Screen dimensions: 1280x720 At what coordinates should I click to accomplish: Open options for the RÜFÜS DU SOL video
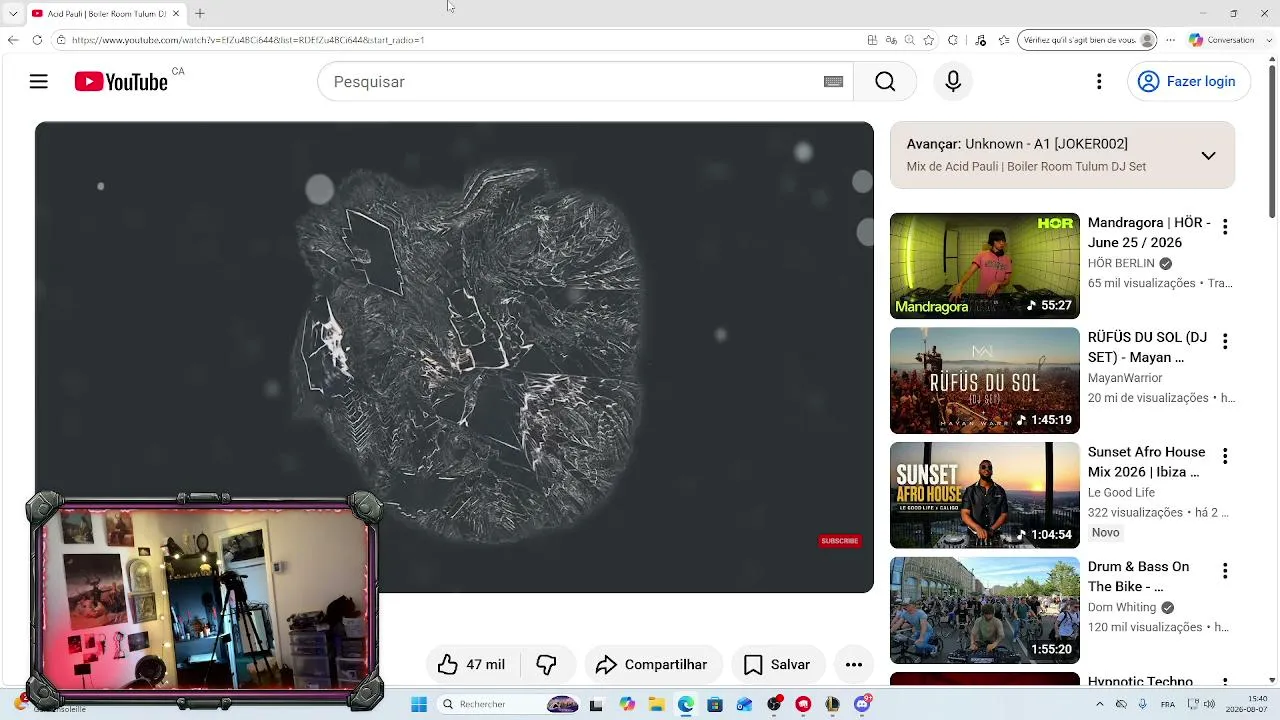point(1225,342)
